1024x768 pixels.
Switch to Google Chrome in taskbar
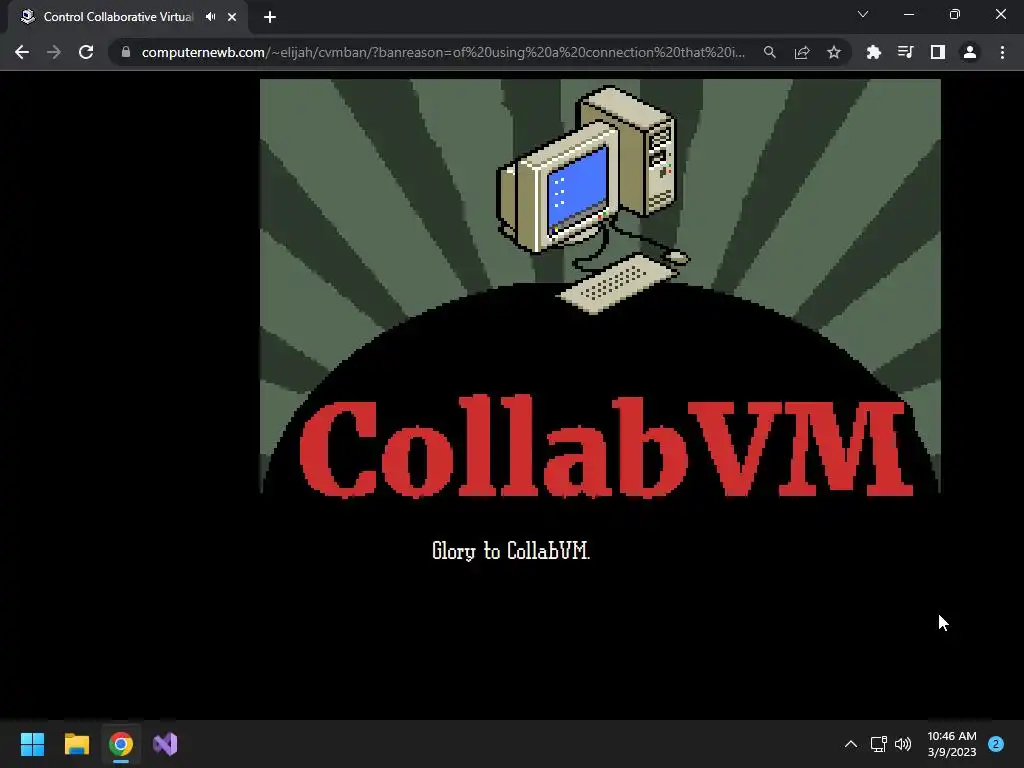click(121, 744)
